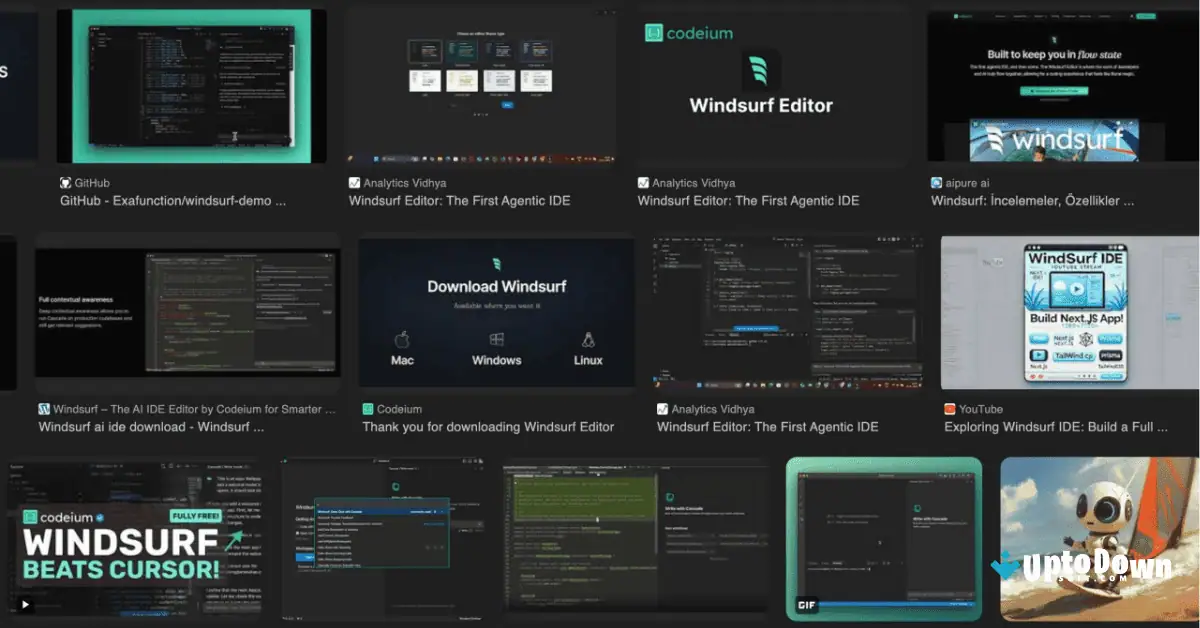Click the Analytics Vidhya favicon icon
This screenshot has width=1200, height=628.
(353, 183)
